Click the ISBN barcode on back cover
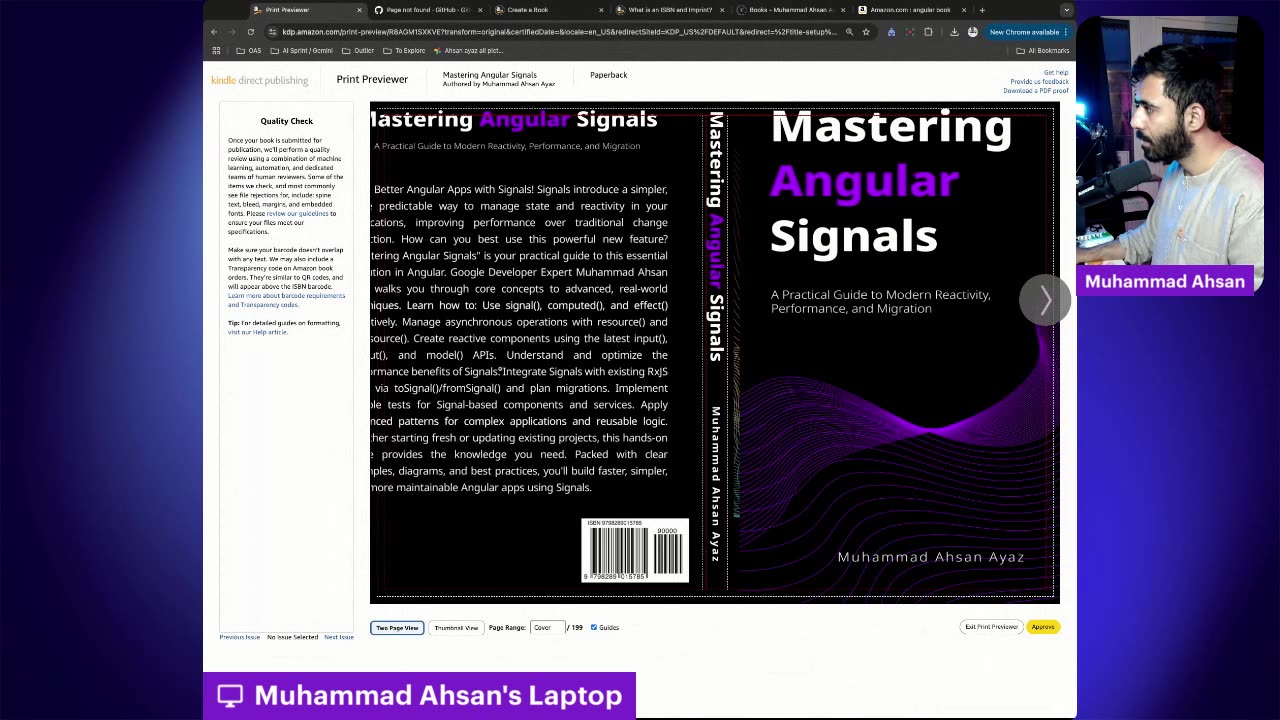 [x=635, y=550]
